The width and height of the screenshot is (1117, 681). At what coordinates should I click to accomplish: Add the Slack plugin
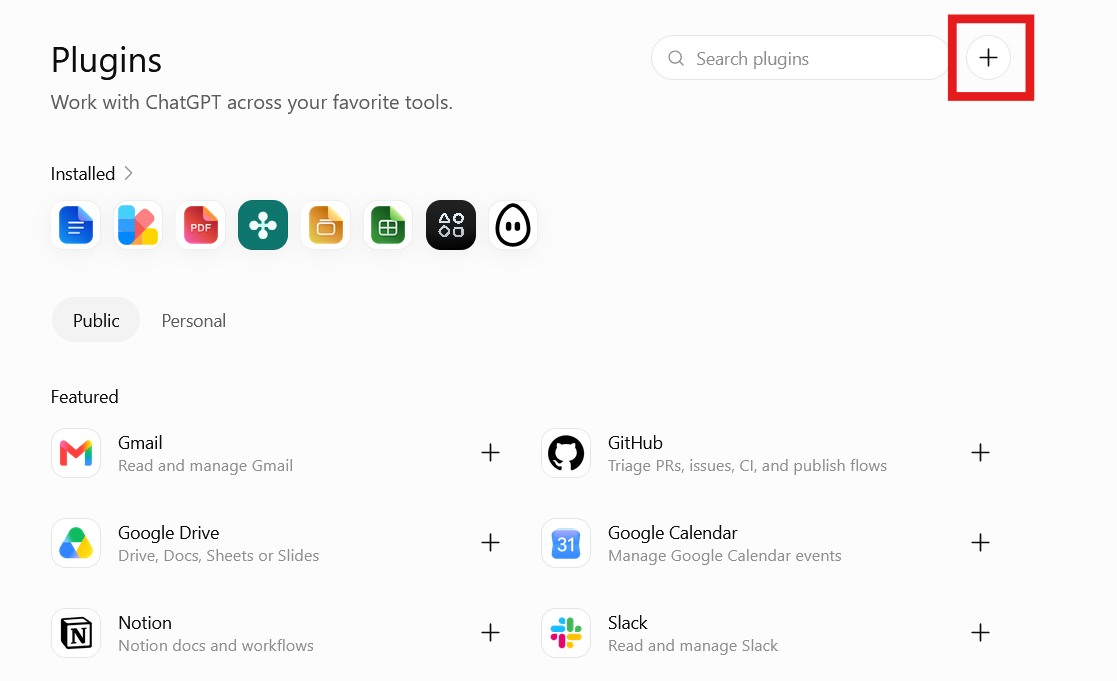pos(980,633)
